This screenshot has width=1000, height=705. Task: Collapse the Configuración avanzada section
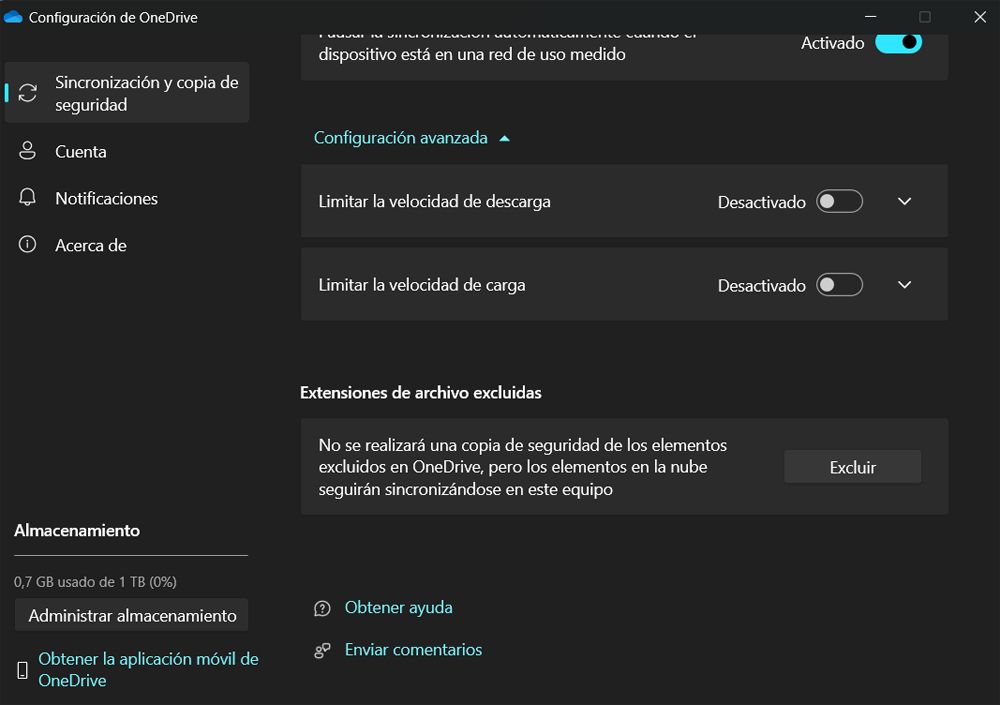tap(410, 137)
